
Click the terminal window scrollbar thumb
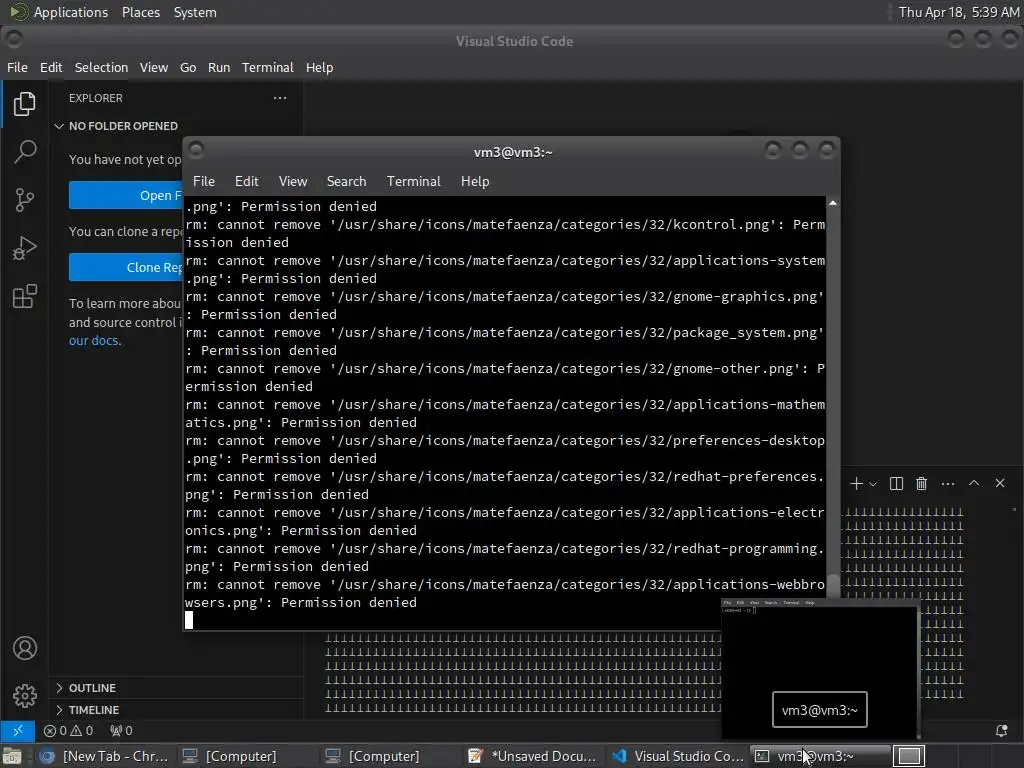pos(833,586)
